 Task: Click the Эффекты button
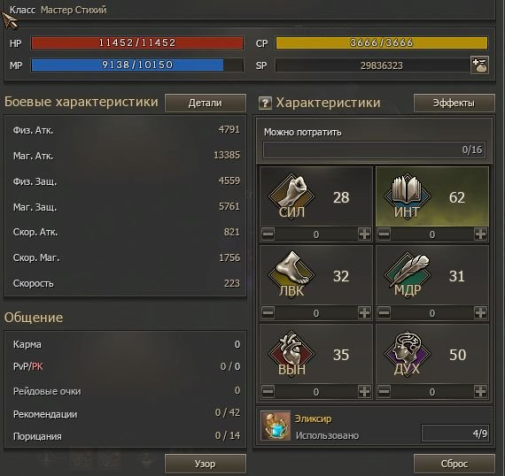tap(454, 103)
